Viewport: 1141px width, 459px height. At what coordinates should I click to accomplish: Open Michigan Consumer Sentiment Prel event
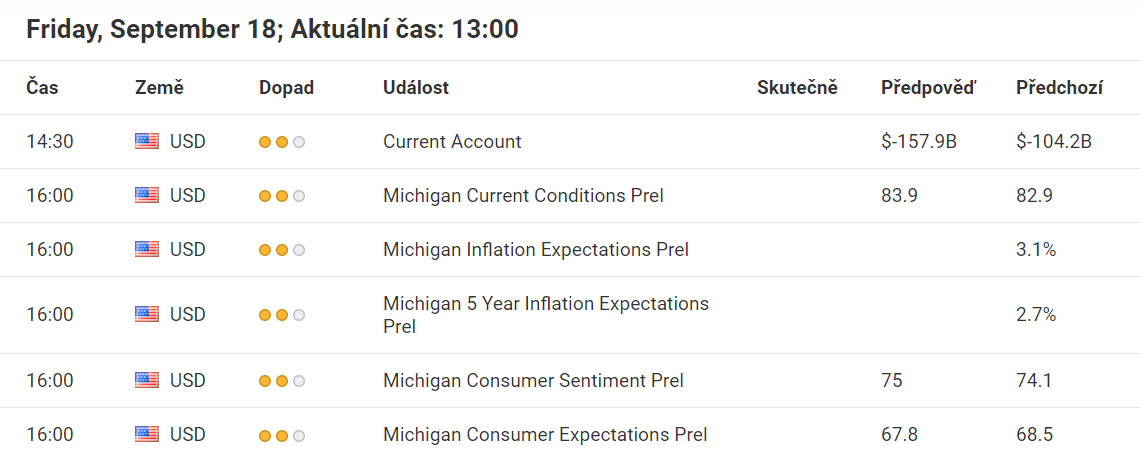point(533,380)
